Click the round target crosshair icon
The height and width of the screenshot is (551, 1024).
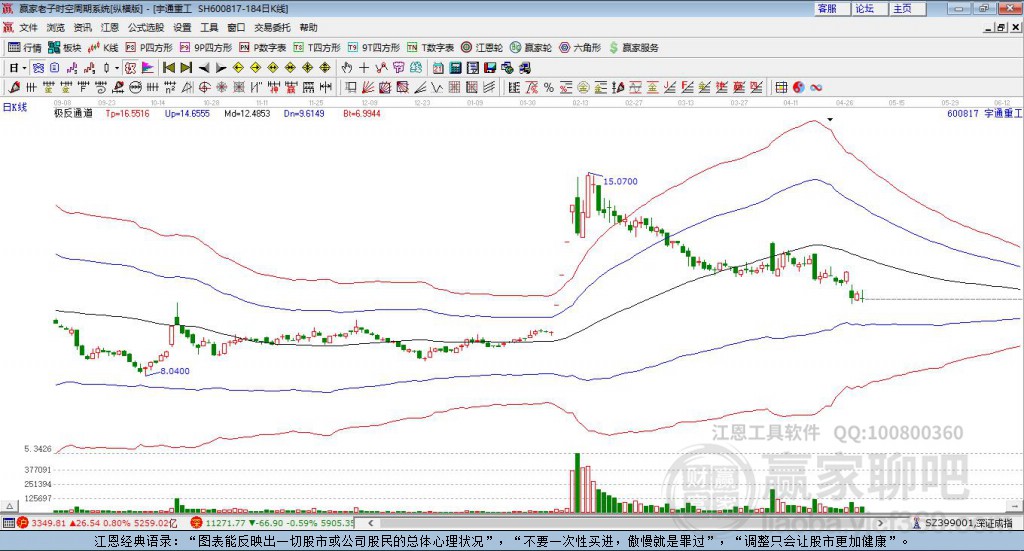[204, 87]
